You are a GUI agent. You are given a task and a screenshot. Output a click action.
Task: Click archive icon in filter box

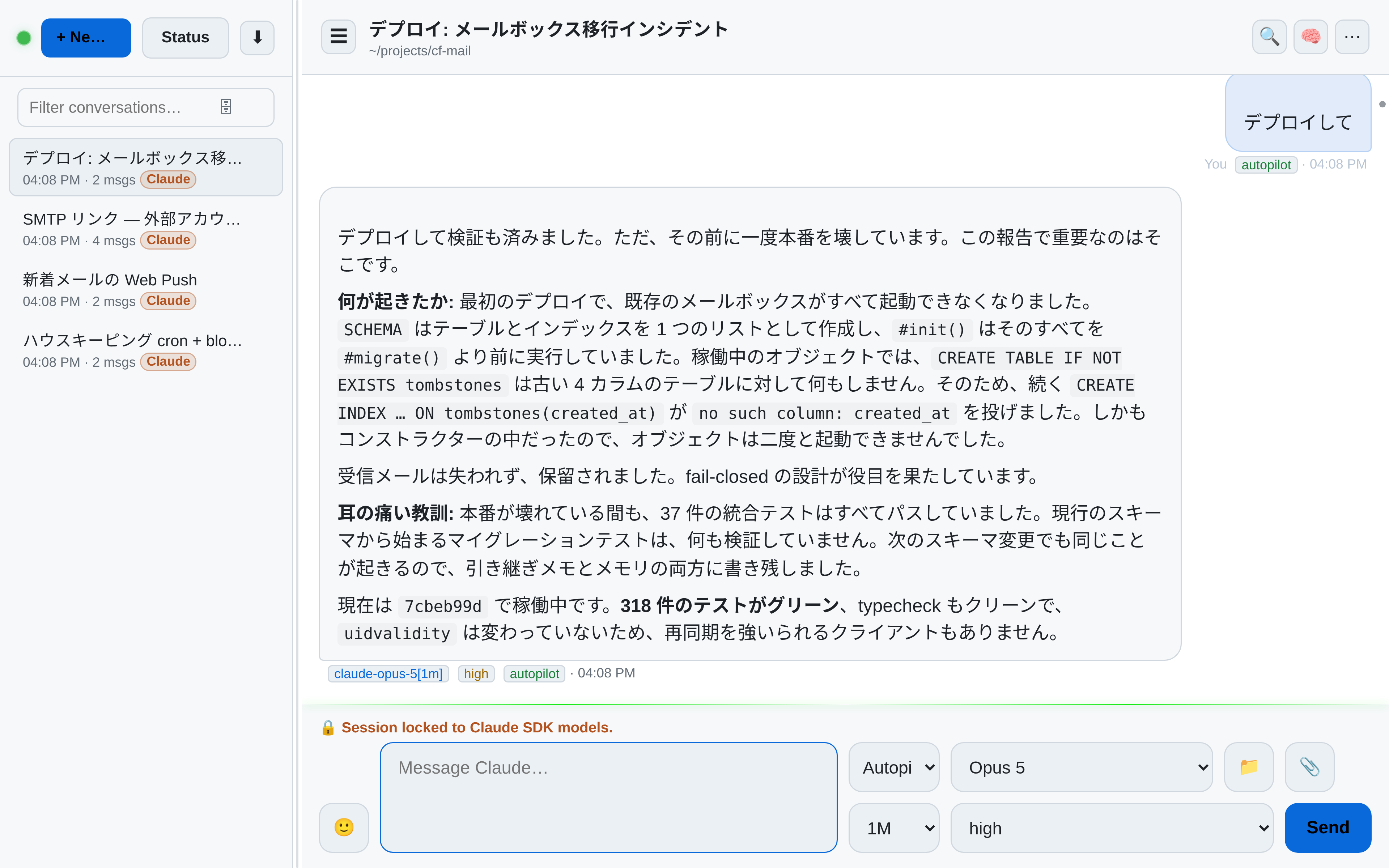(226, 107)
